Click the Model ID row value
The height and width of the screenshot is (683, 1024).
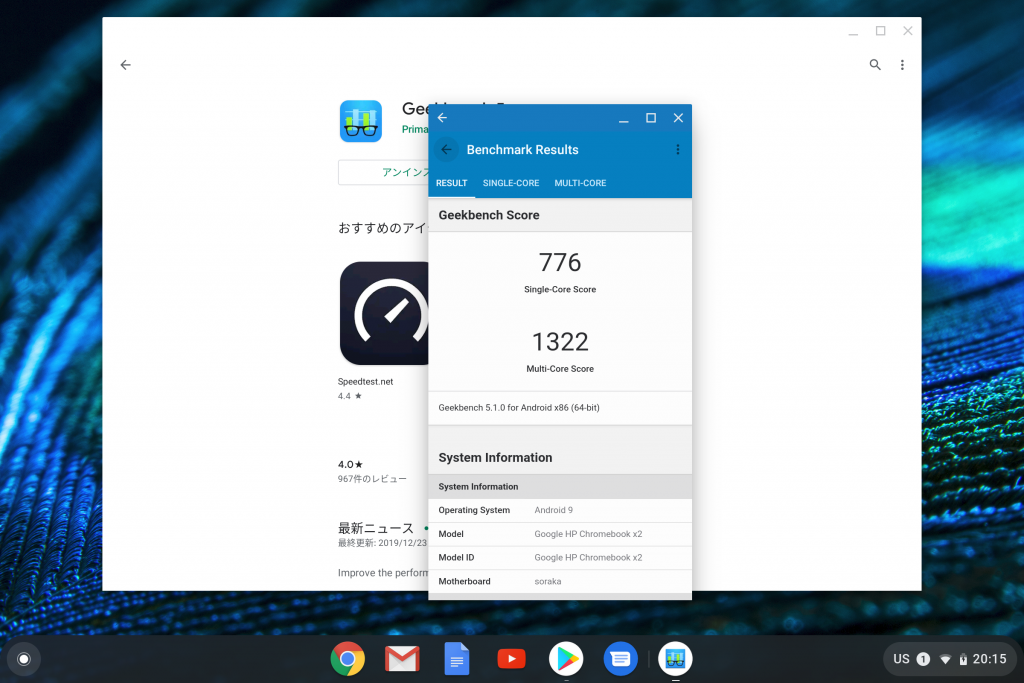pyautogui.click(x=588, y=558)
